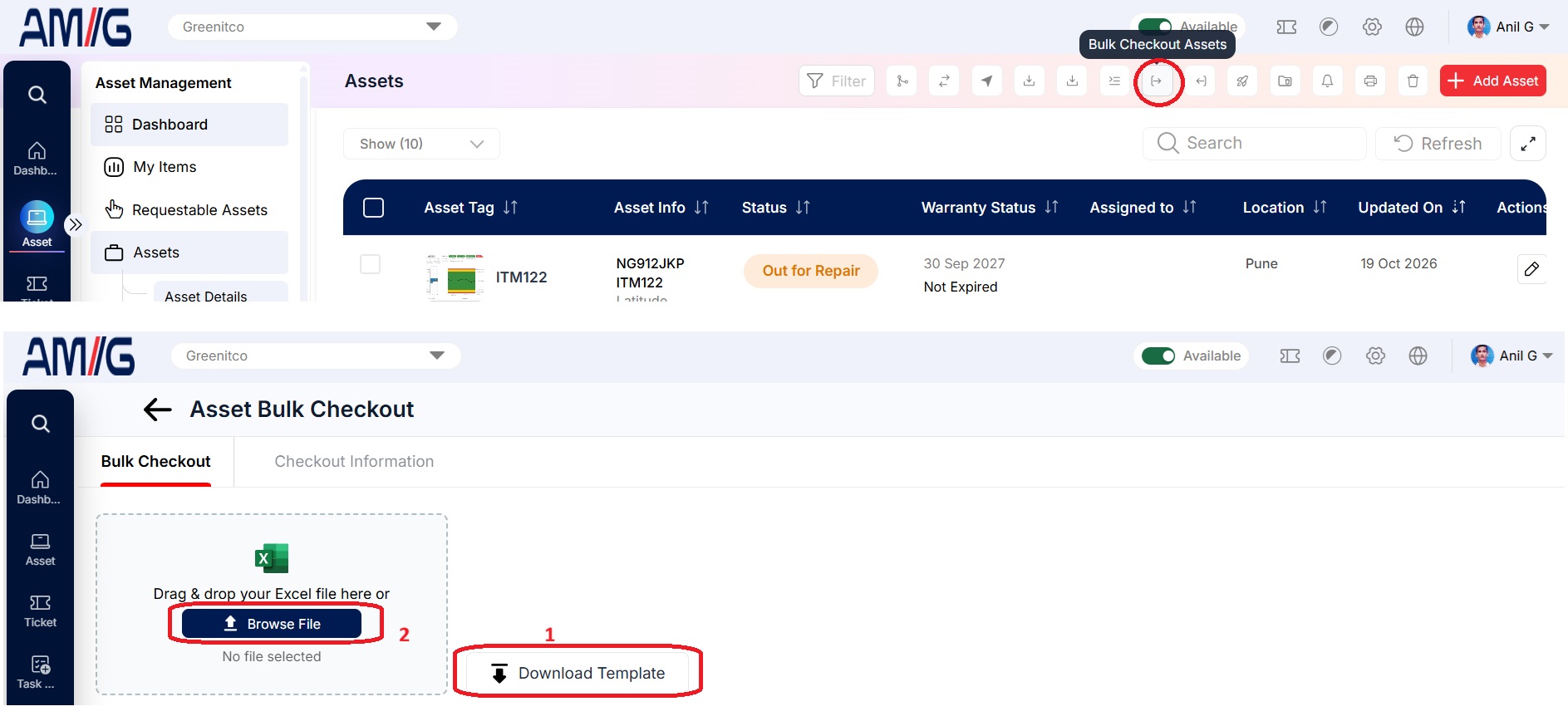Open the Anil G user menu on the Asset Bulk Checkout page
This screenshot has width=1568, height=721.
coord(1511,356)
